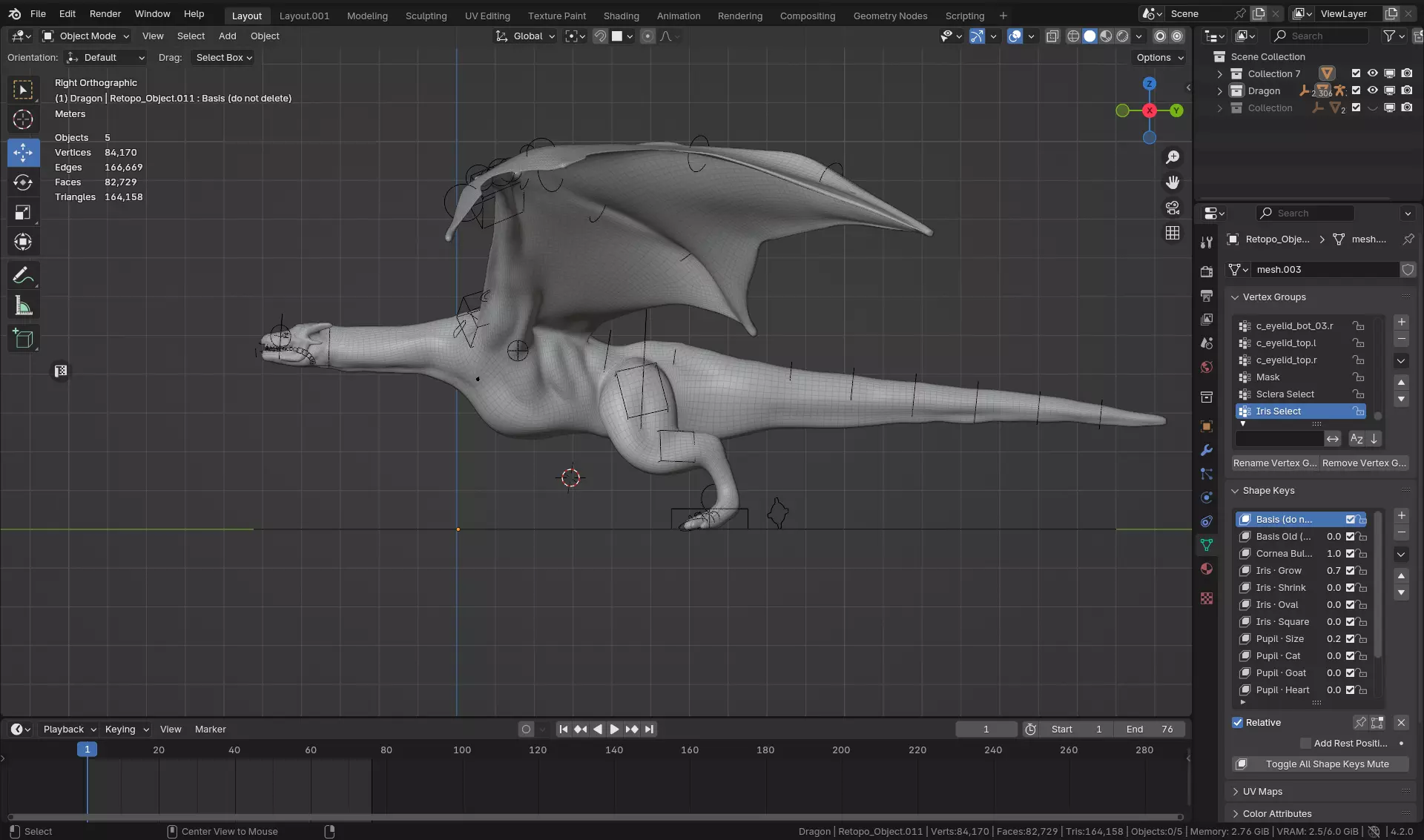Collapse the Vertex Groups panel

coord(1236,297)
